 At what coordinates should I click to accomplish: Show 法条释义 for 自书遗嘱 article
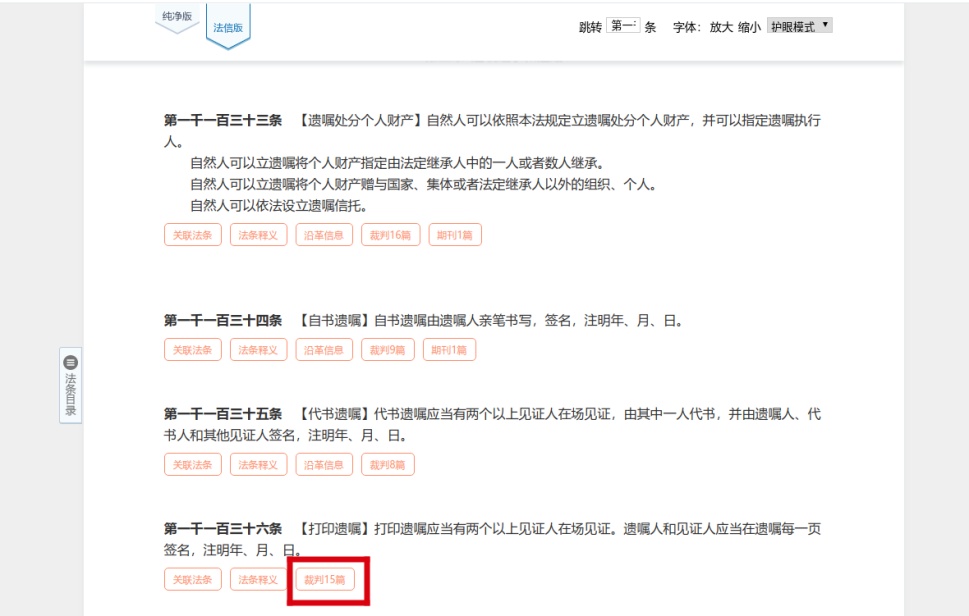pos(259,350)
